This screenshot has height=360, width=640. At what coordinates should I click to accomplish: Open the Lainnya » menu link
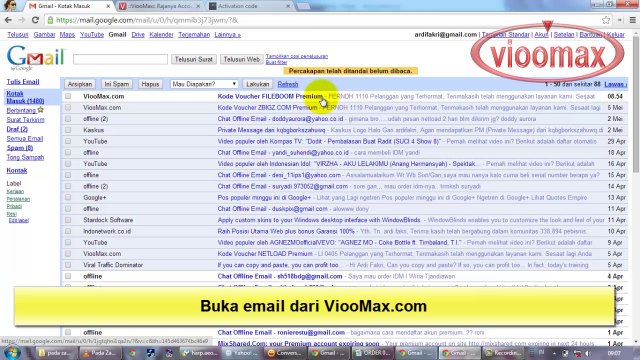227,35
